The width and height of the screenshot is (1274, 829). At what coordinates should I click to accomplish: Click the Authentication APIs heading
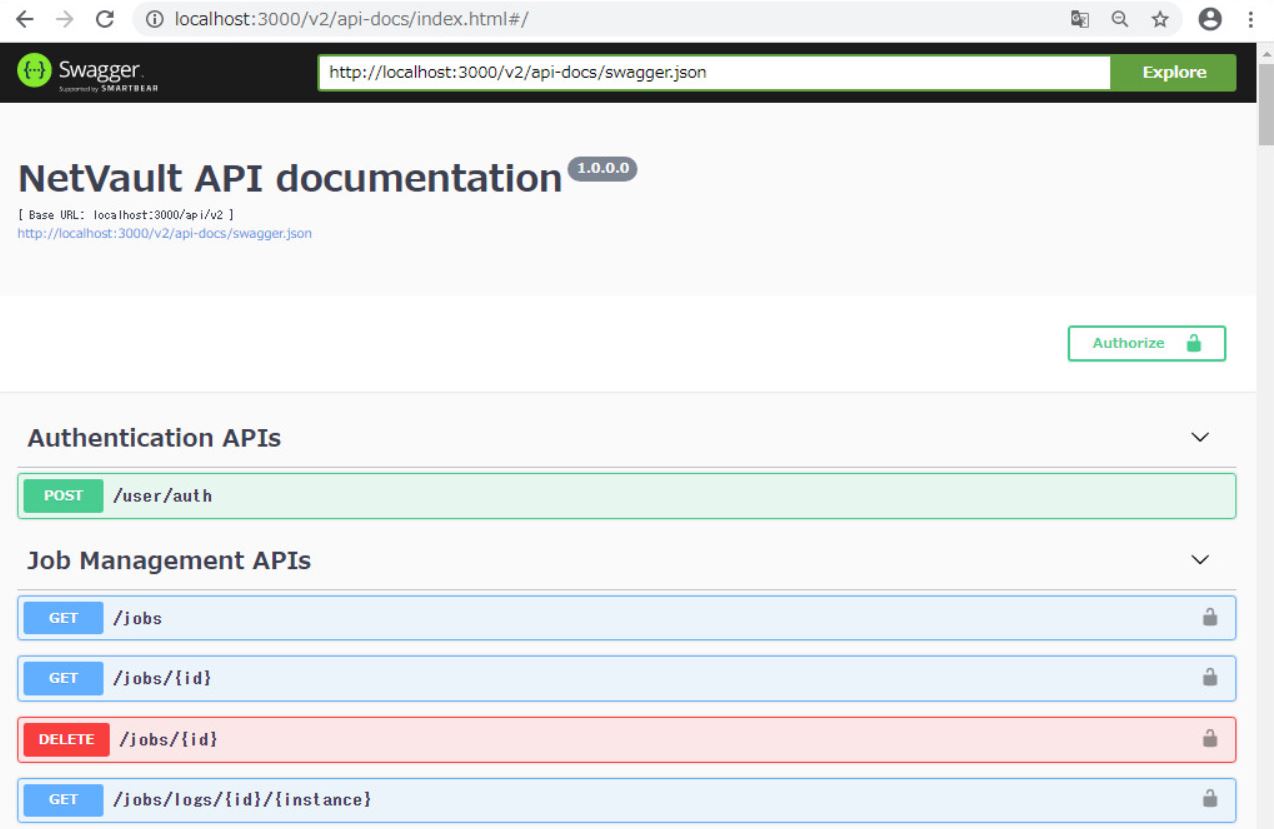click(x=154, y=438)
